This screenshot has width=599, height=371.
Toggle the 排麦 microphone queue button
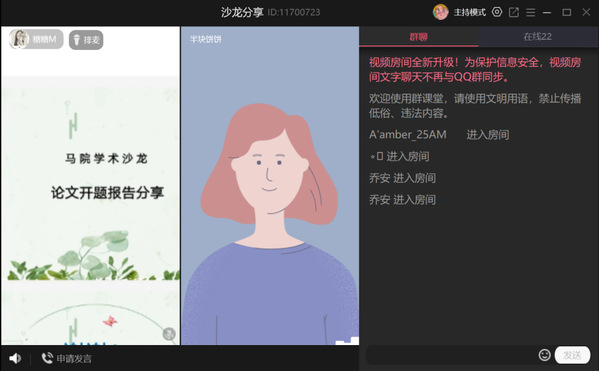click(x=86, y=40)
